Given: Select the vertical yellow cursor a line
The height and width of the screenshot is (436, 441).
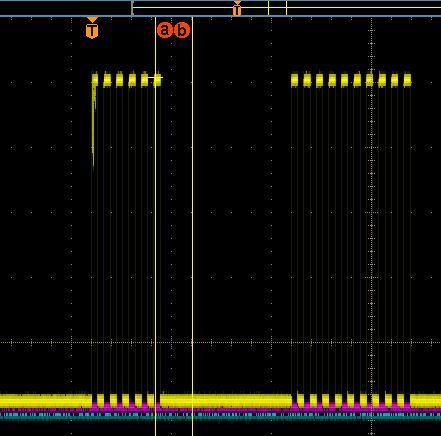Looking at the screenshot, I should pyautogui.click(x=155, y=227).
